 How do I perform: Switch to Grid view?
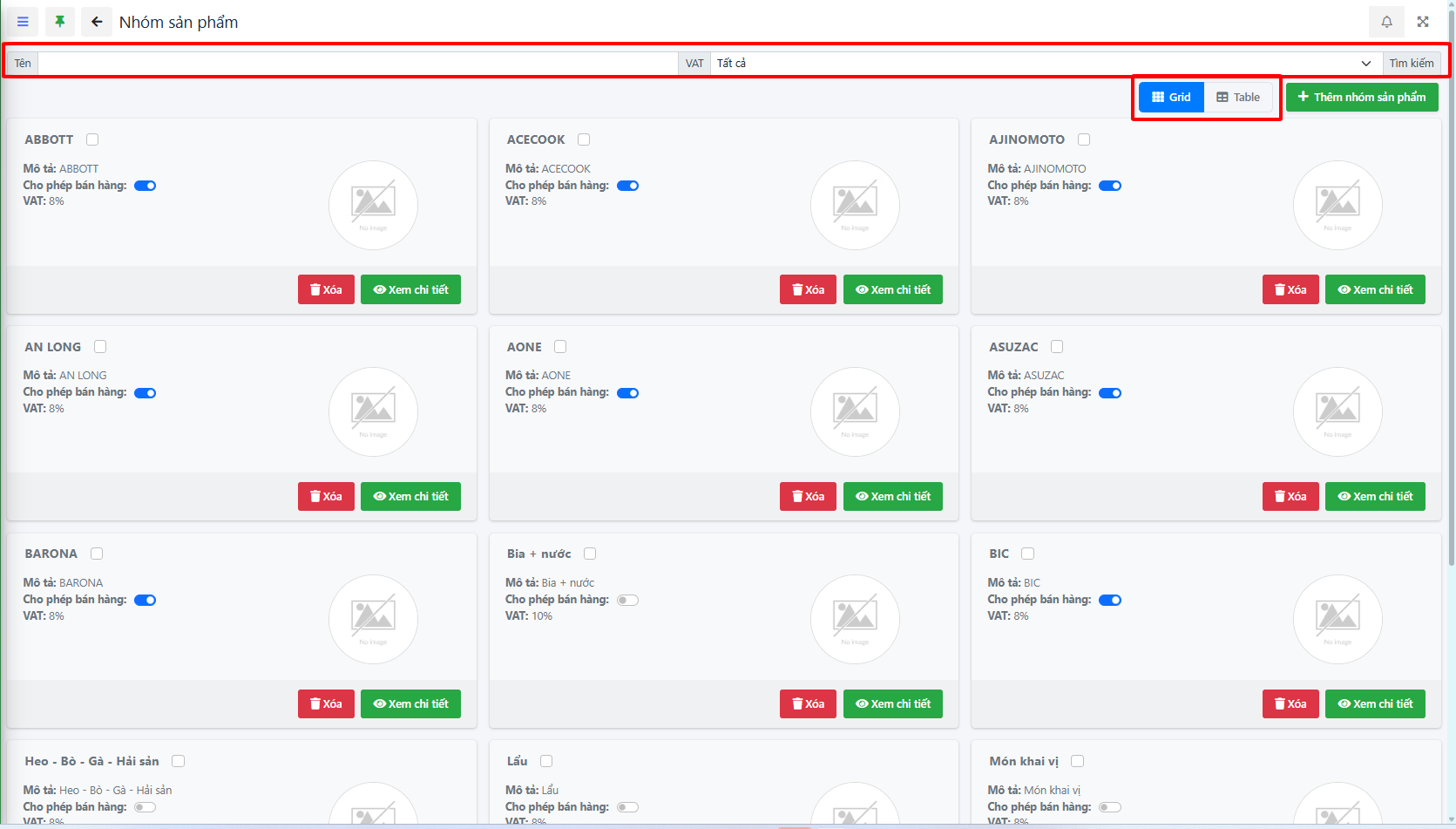click(x=1171, y=97)
